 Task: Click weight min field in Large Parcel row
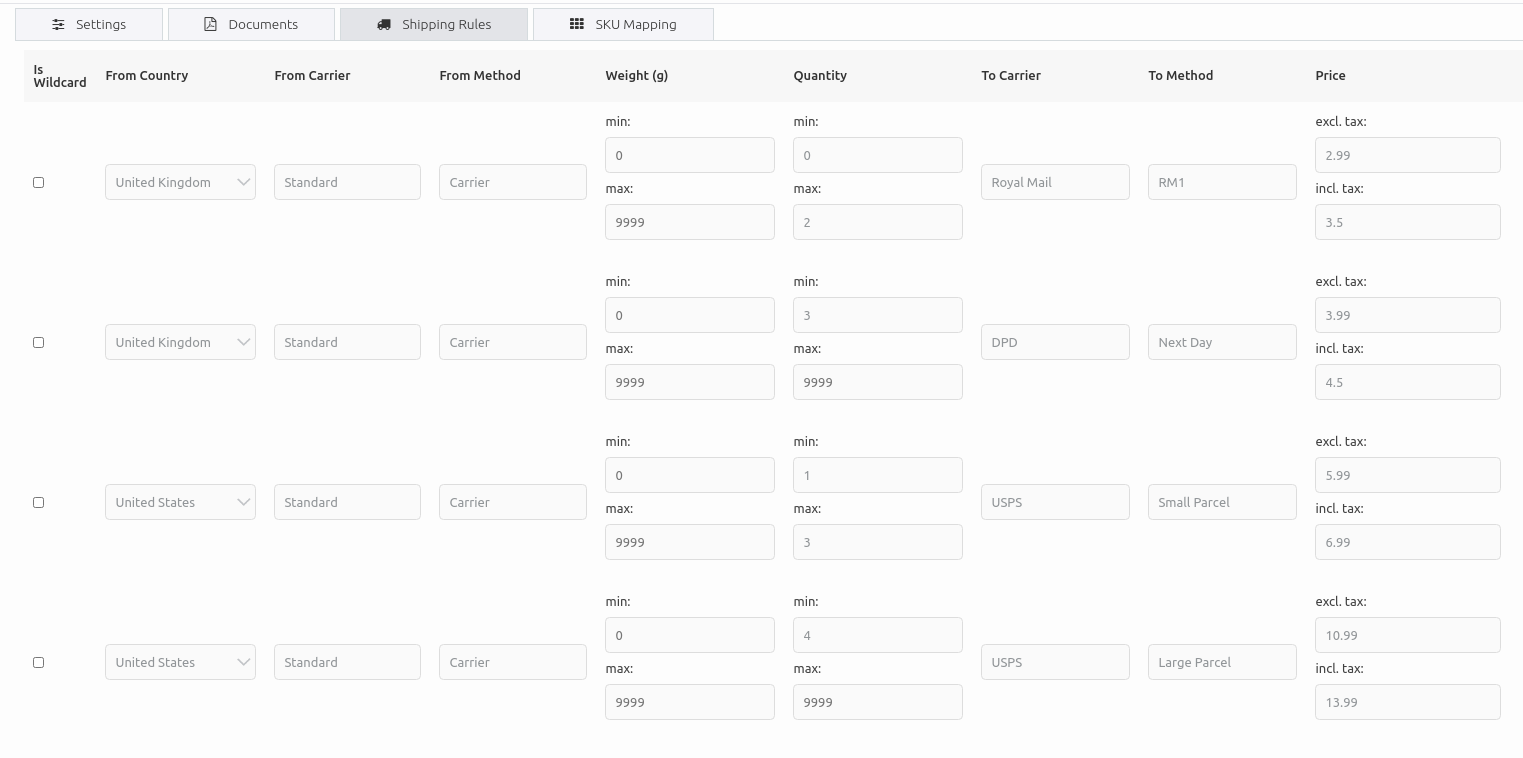coord(690,635)
